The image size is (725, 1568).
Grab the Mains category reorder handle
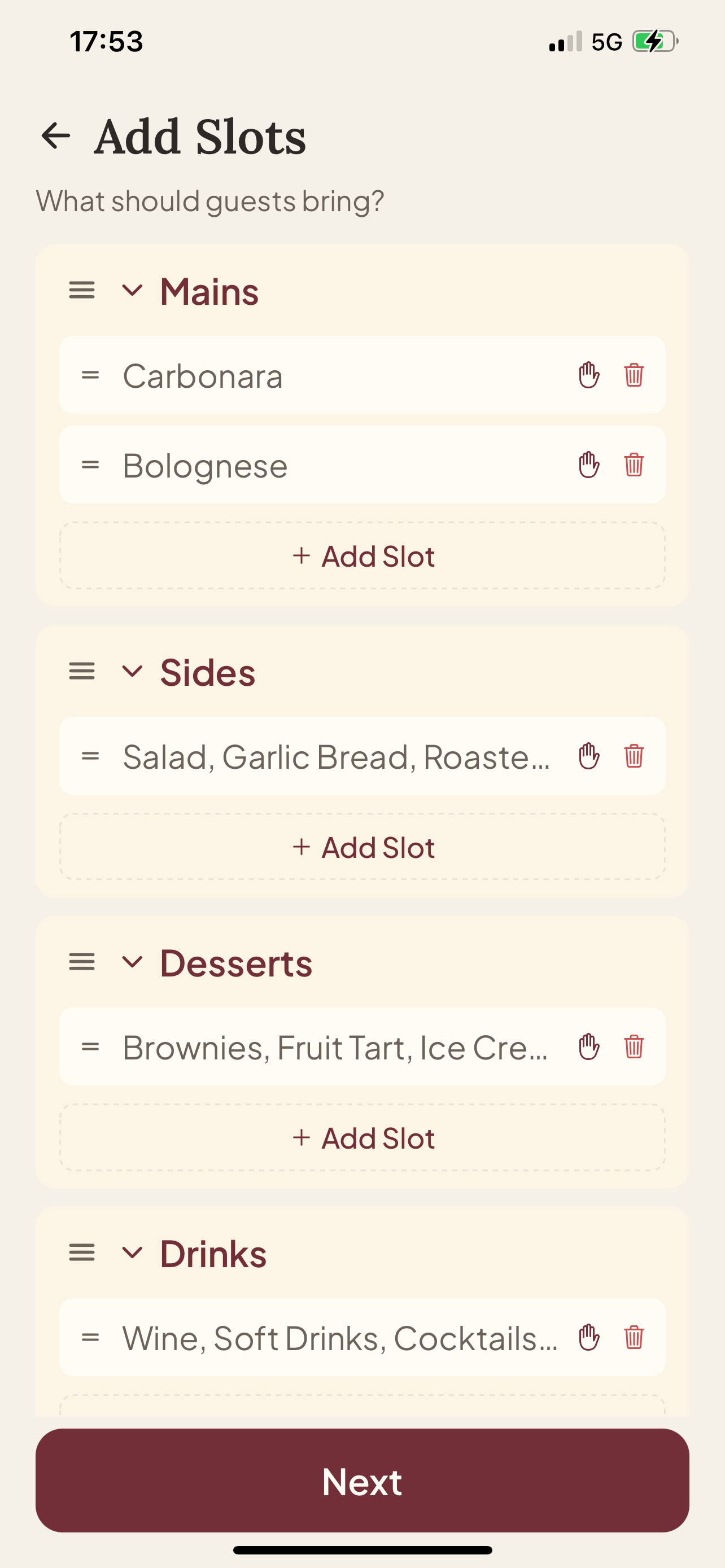pos(81,290)
